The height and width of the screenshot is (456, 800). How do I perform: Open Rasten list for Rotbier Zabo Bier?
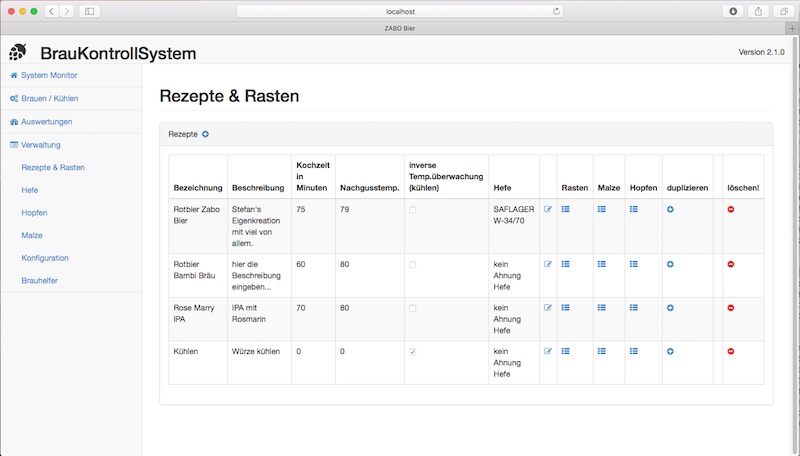[x=565, y=209]
